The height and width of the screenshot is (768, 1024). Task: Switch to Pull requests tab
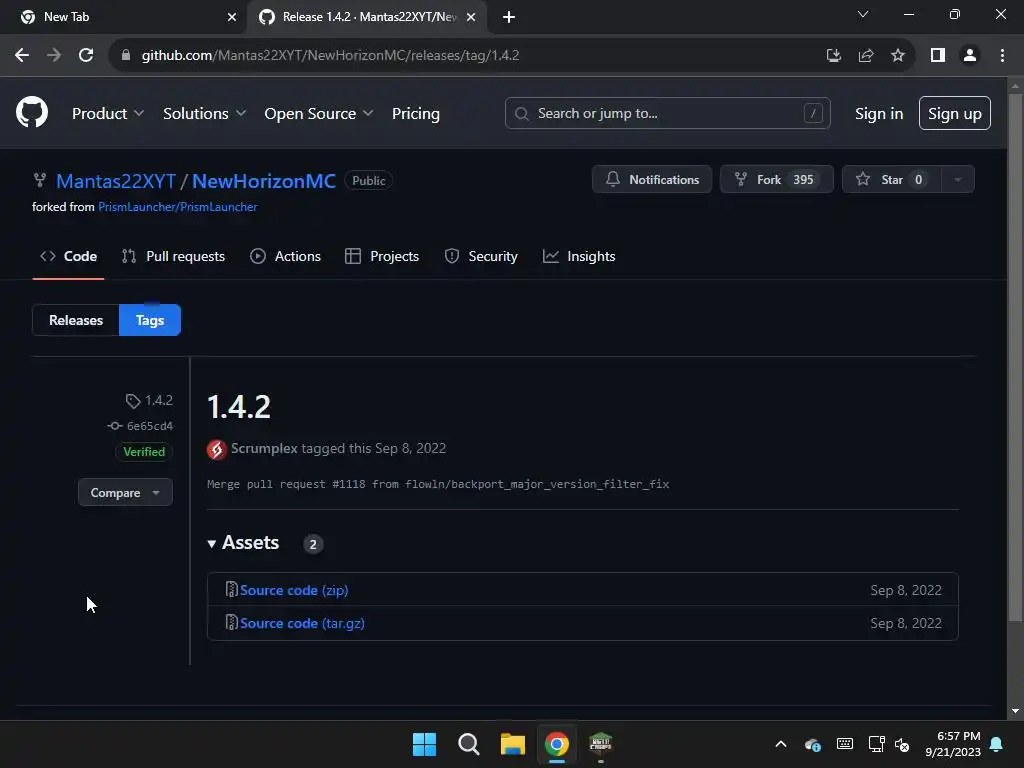pyautogui.click(x=173, y=256)
